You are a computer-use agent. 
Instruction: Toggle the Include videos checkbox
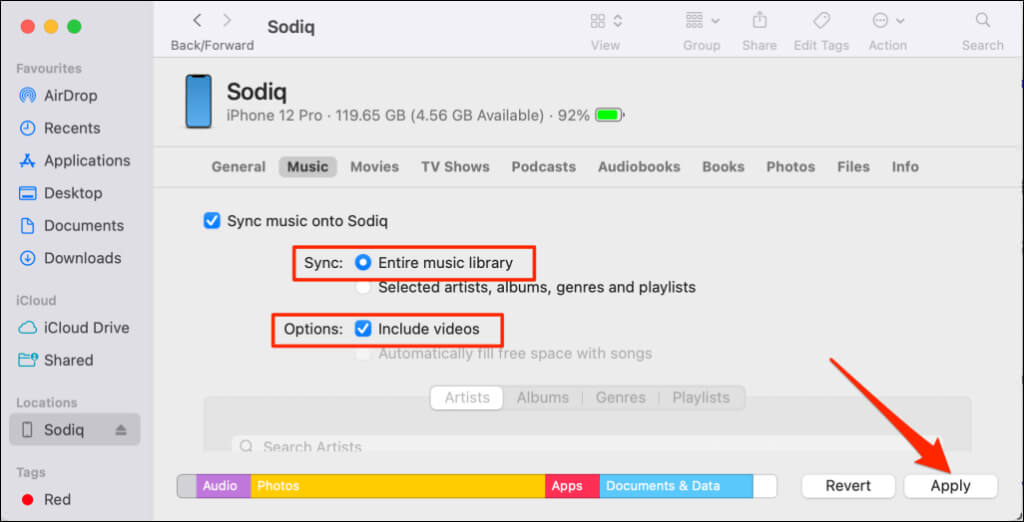point(363,329)
